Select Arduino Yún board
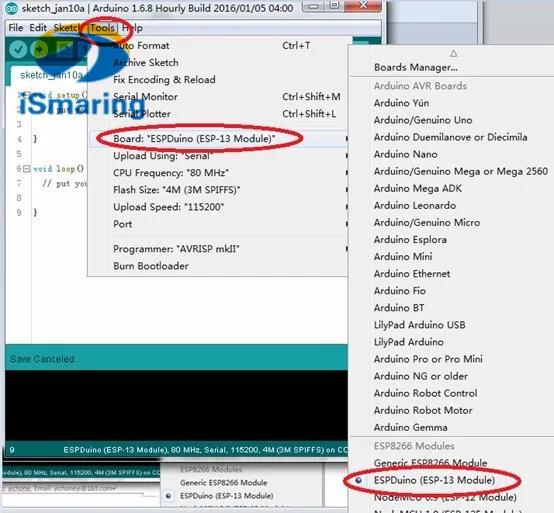This screenshot has height=513, width=554. click(402, 103)
